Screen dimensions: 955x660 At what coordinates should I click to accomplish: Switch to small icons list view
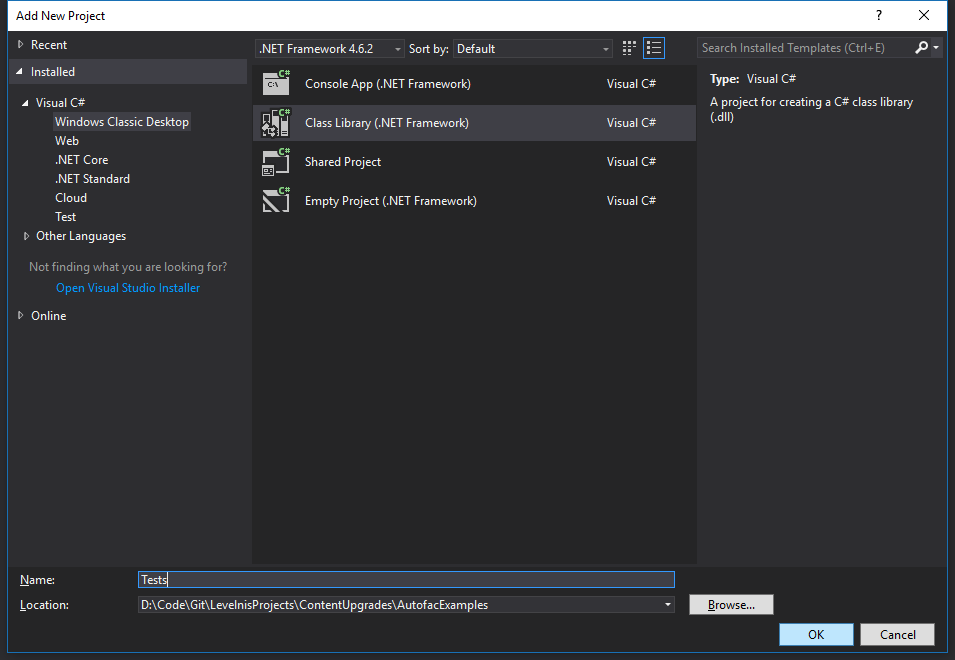pyautogui.click(x=654, y=48)
